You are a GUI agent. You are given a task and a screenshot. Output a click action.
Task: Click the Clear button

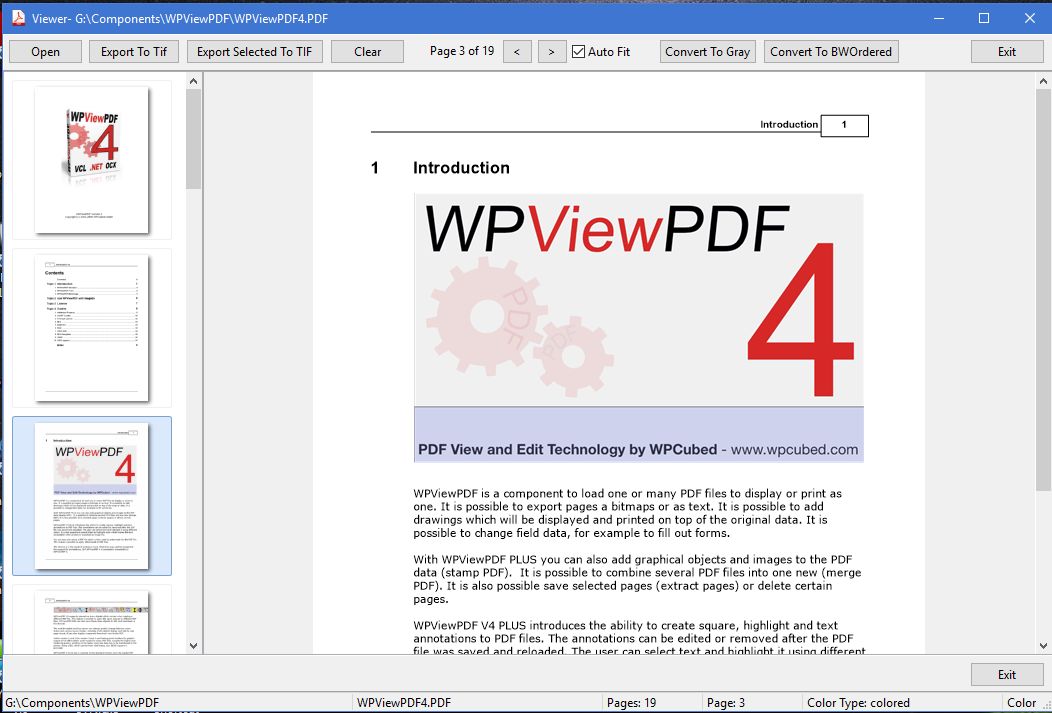pos(368,52)
